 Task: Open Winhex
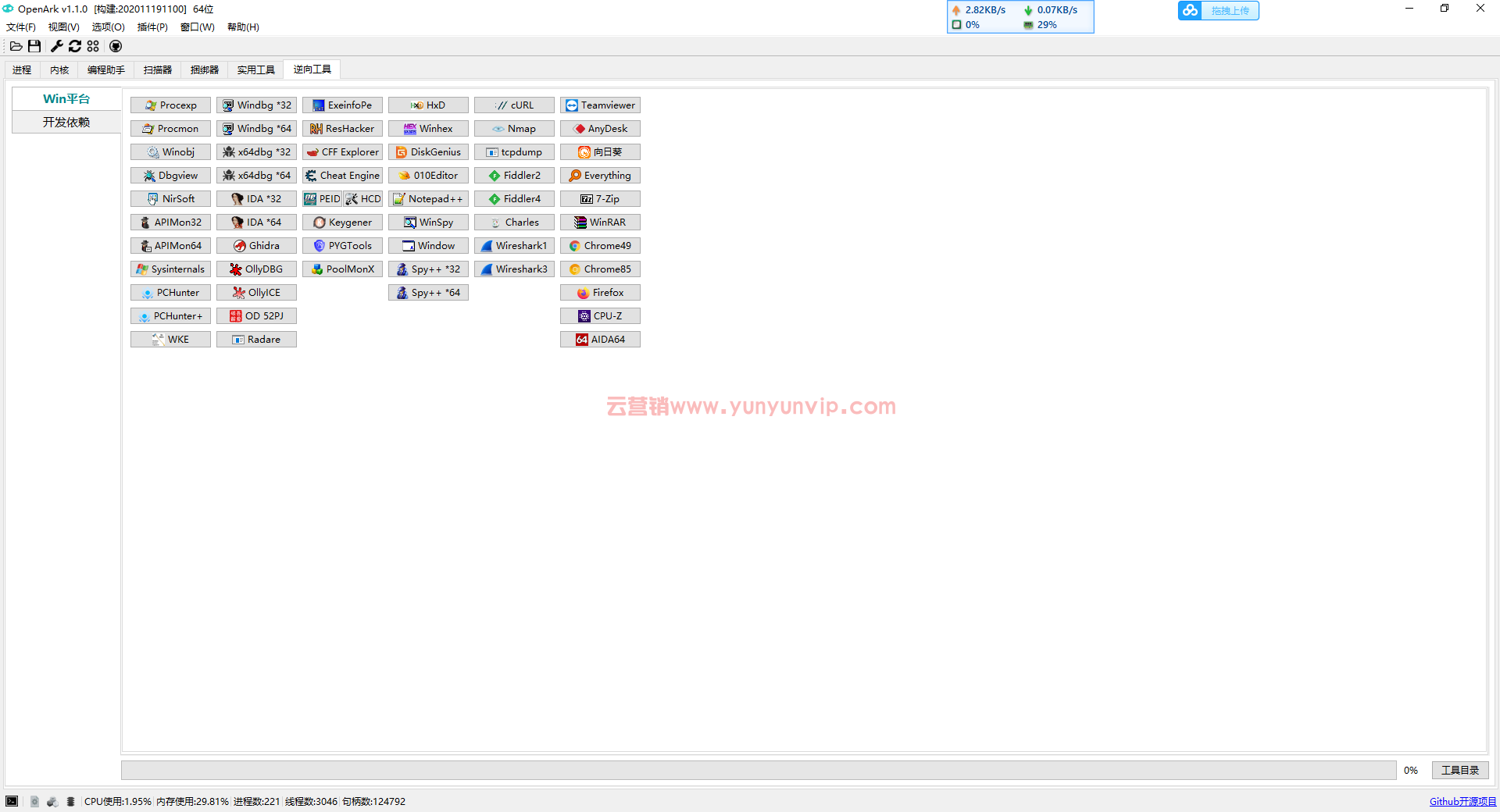(x=428, y=129)
